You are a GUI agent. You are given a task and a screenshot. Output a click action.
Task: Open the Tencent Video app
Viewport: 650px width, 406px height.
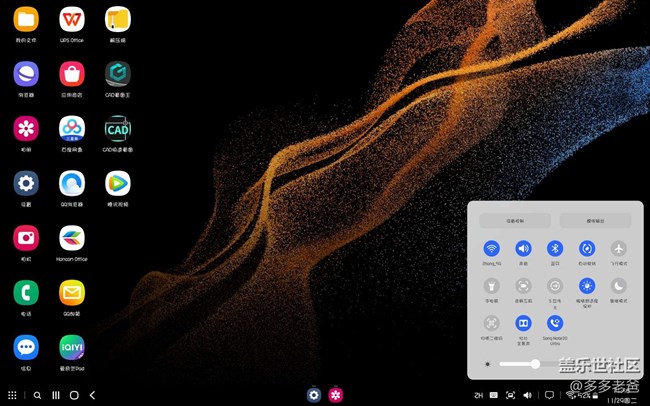[118, 183]
